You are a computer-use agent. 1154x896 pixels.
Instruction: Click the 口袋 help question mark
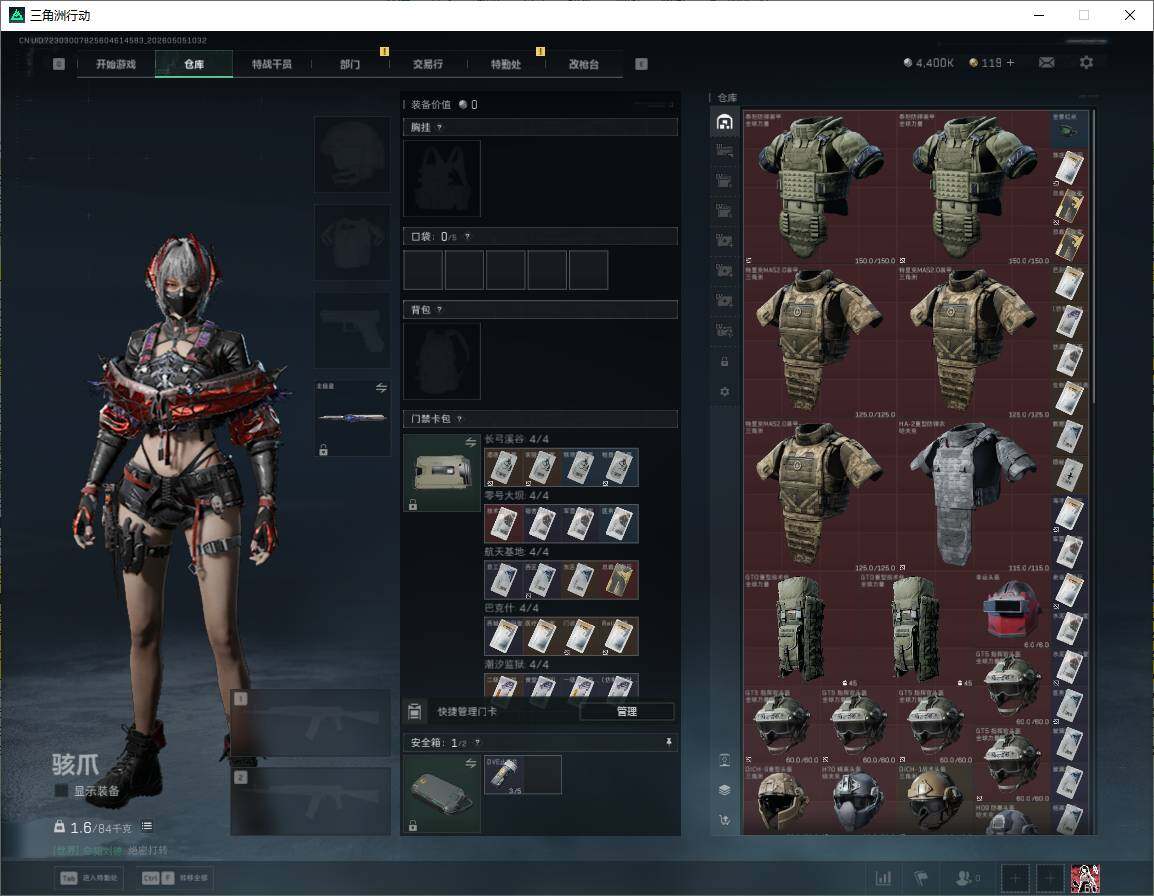[467, 236]
